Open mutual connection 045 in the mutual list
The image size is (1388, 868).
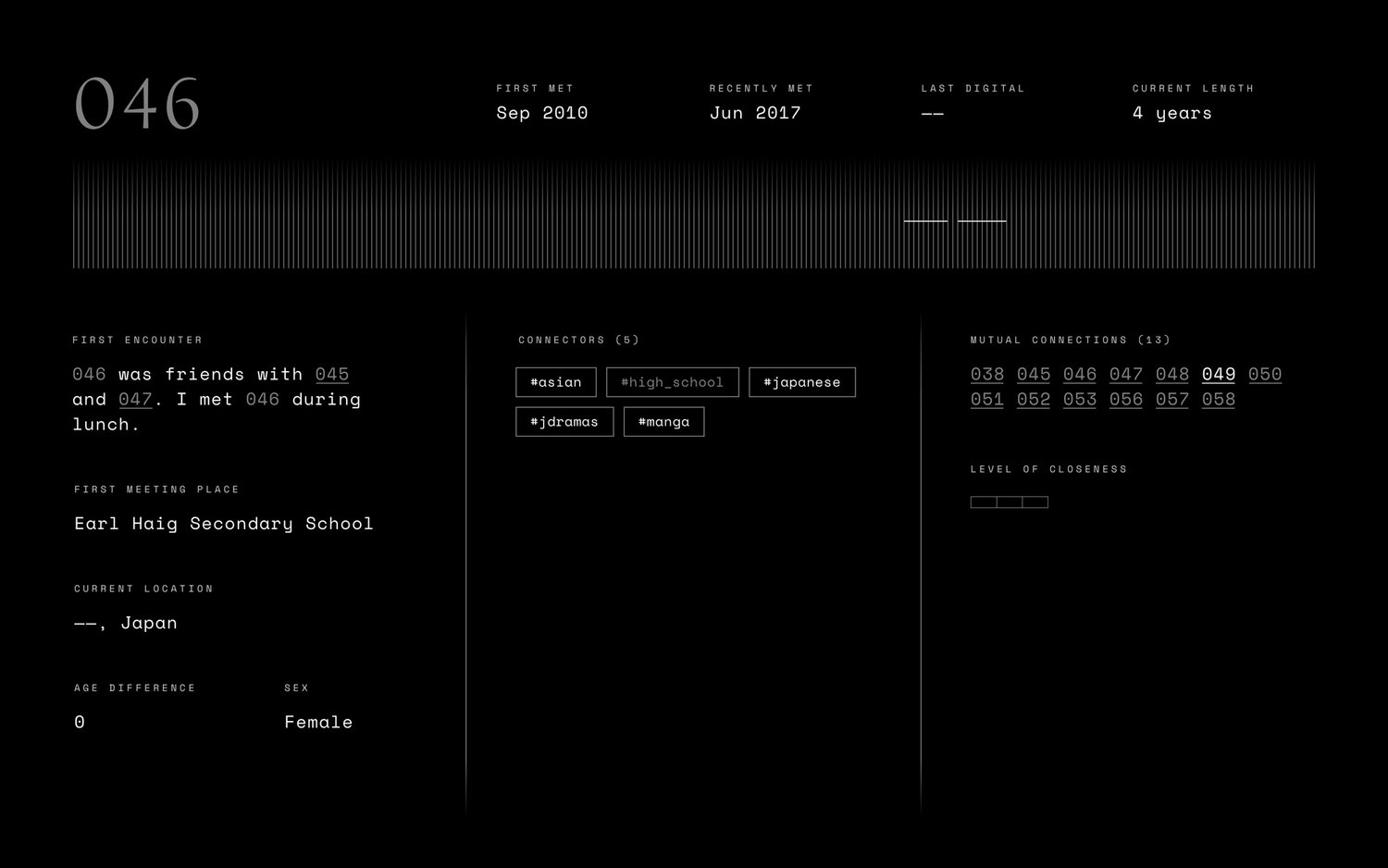(x=1034, y=375)
